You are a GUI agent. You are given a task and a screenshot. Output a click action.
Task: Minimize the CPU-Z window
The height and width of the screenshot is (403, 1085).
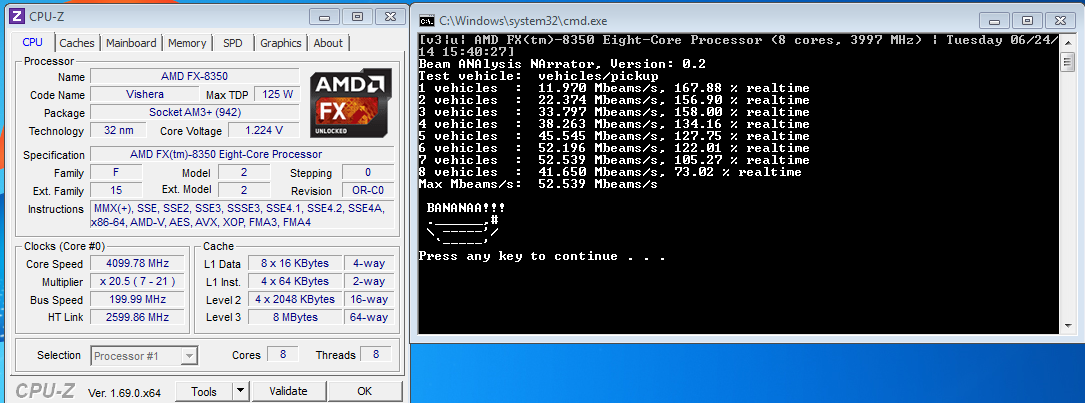tap(325, 16)
